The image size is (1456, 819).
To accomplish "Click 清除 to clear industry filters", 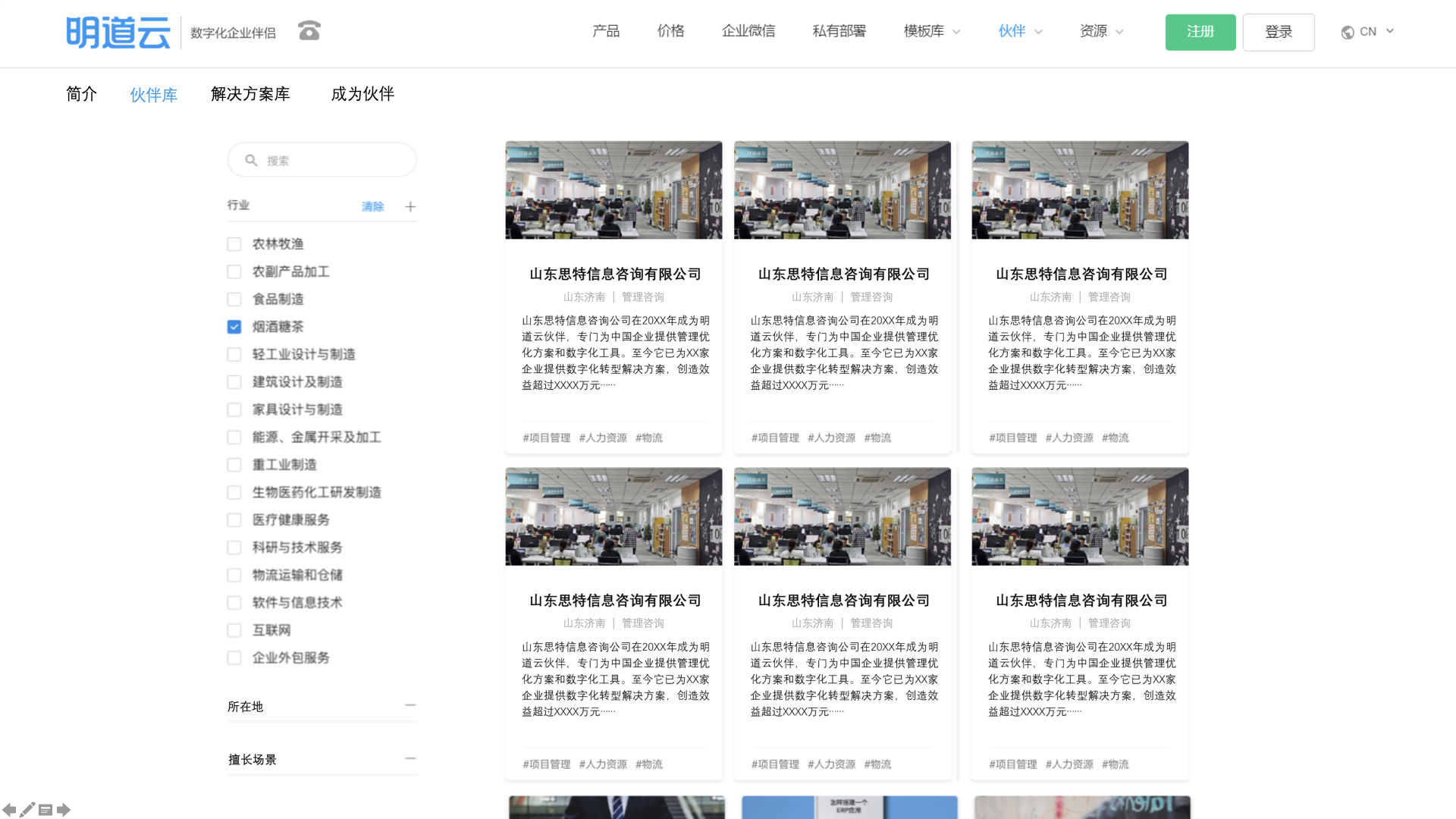I will (372, 206).
